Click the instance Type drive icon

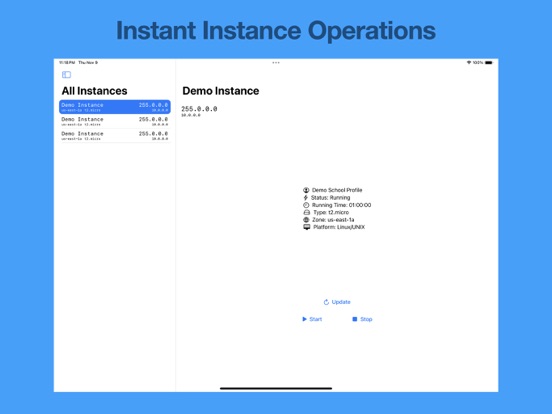307,212
